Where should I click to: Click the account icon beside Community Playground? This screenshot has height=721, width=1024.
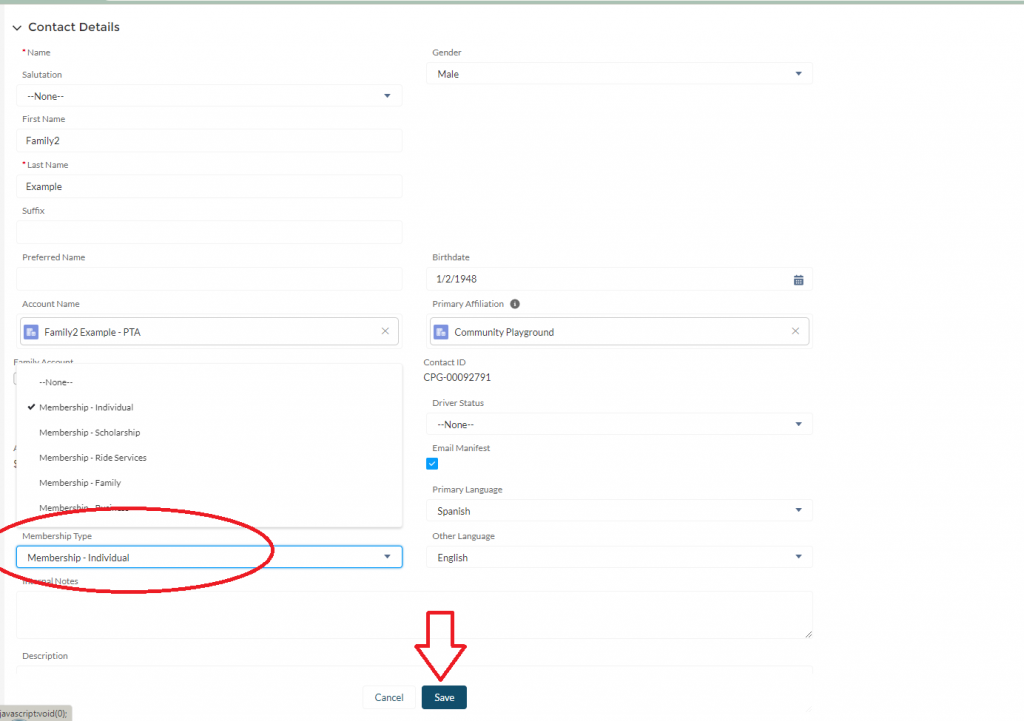point(442,332)
